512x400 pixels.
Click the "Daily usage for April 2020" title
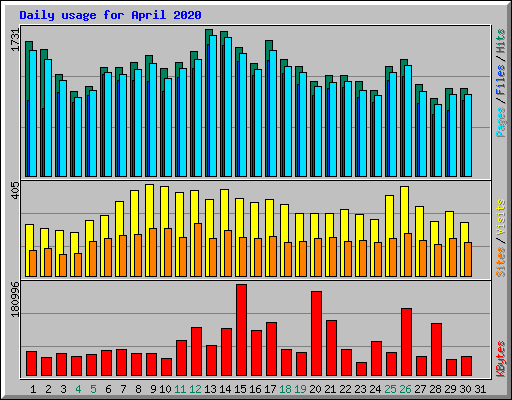coord(110,15)
